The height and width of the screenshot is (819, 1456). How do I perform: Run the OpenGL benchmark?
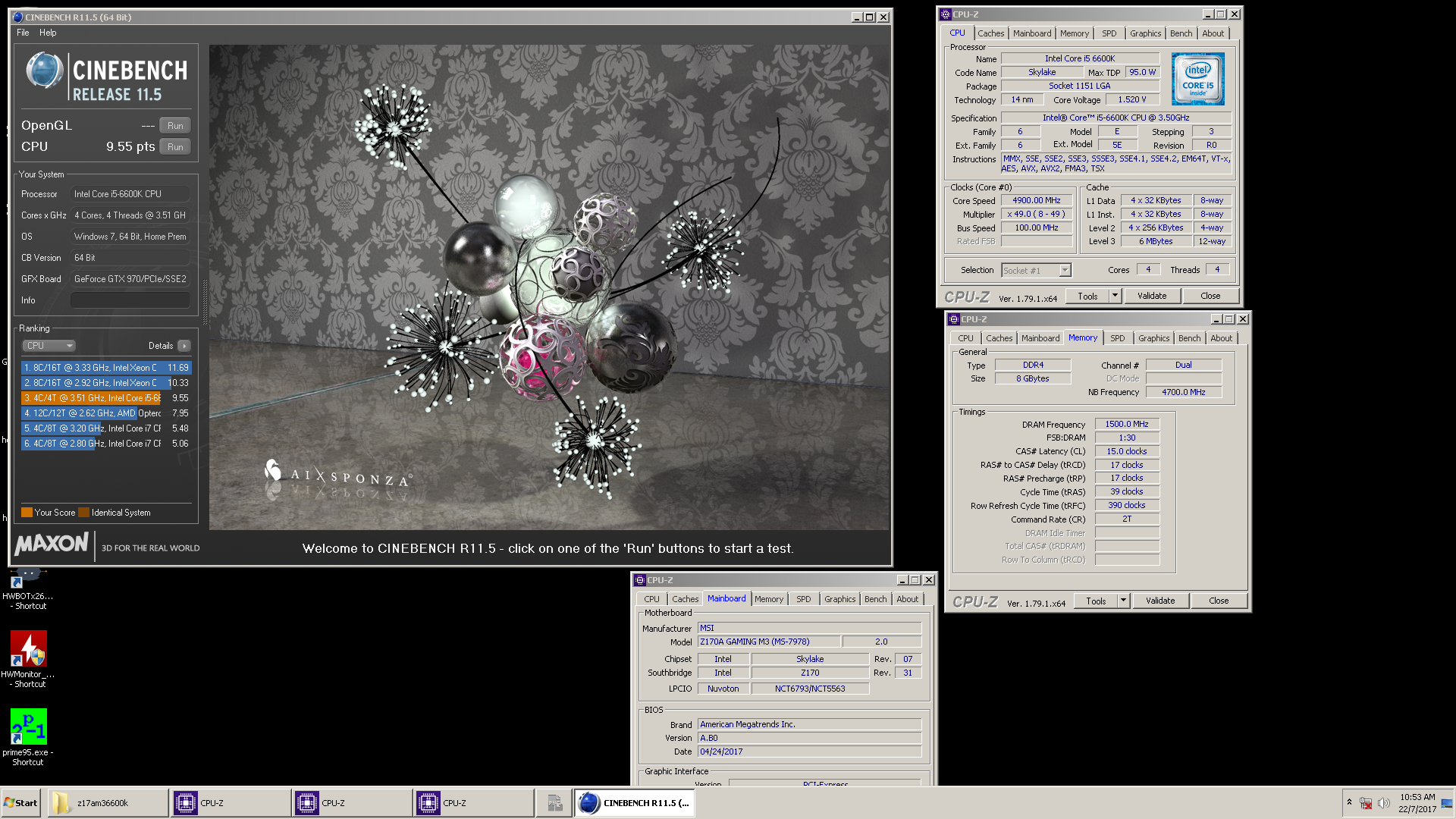click(x=175, y=126)
